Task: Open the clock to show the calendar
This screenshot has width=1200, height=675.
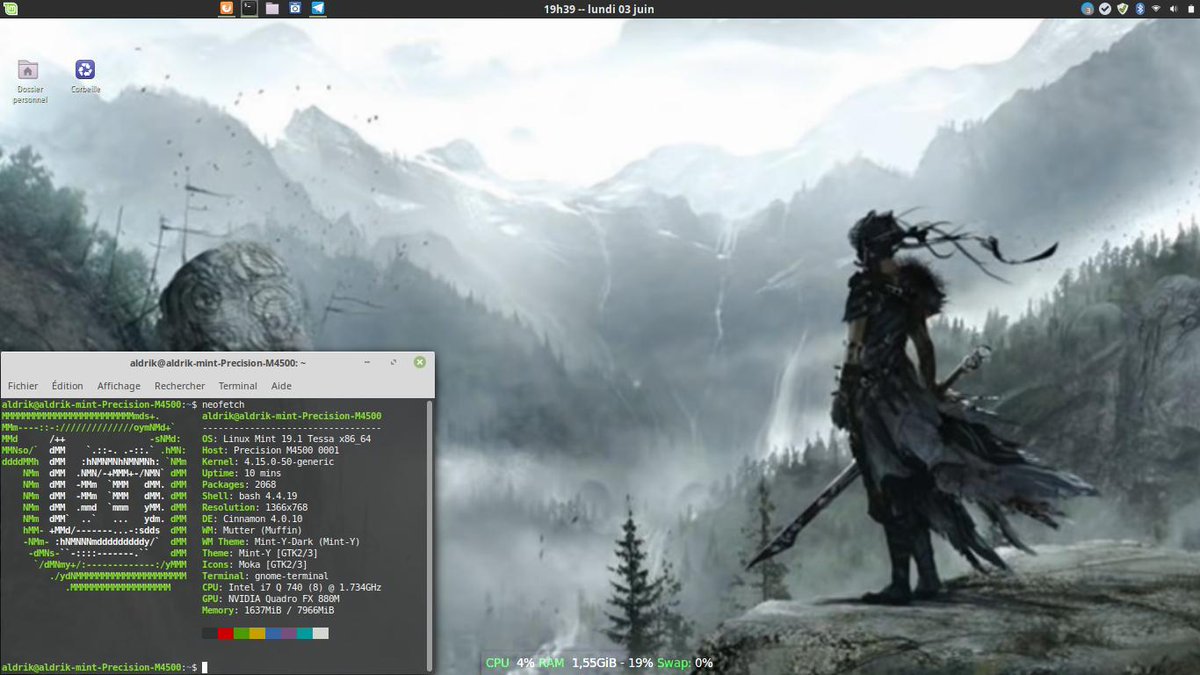Action: click(x=600, y=9)
